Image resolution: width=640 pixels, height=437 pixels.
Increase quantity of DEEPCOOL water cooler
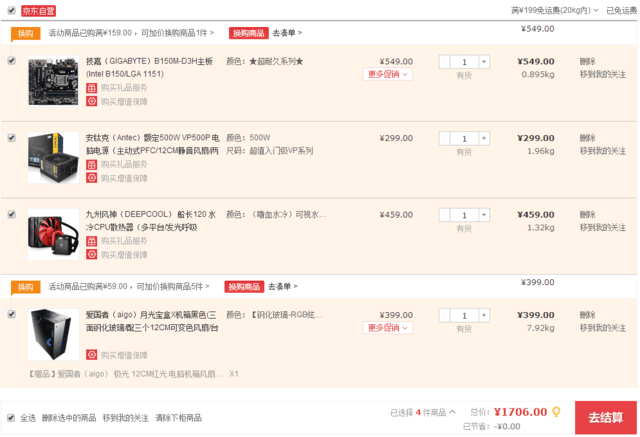(484, 215)
